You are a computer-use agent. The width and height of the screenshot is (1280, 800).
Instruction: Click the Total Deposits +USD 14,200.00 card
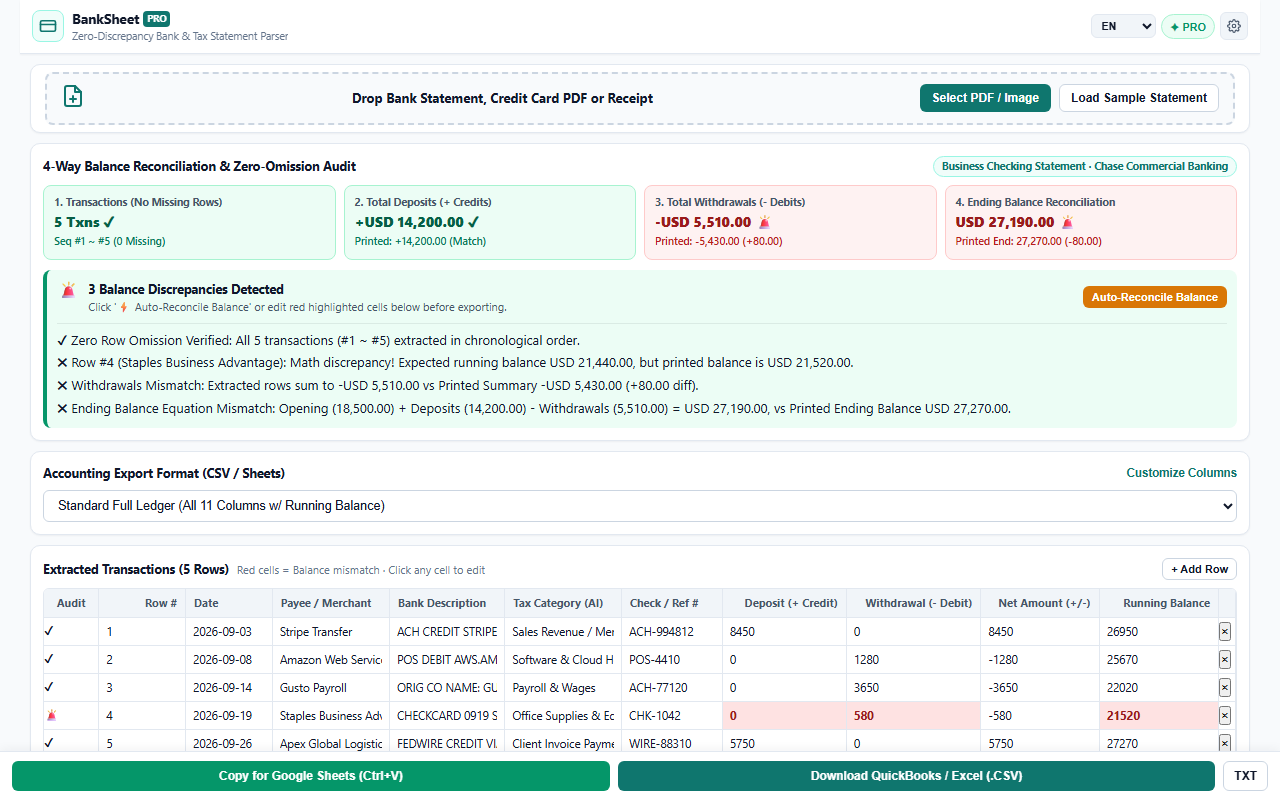pos(490,222)
